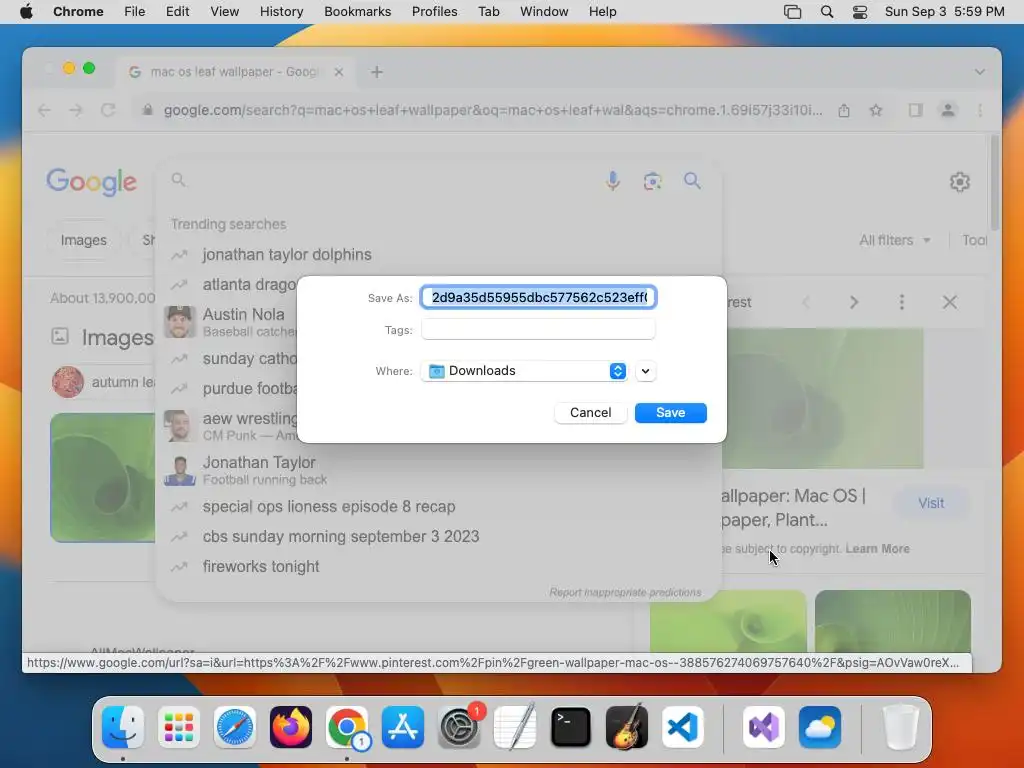1024x768 pixels.
Task: Open Google settings gear
Action: [959, 182]
